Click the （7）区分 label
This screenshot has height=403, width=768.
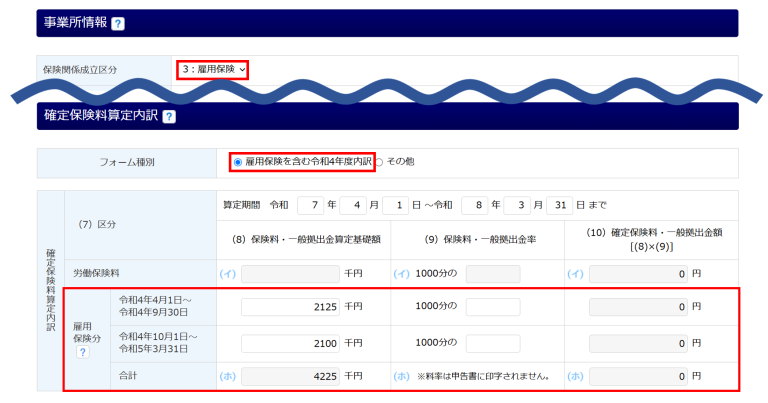tap(97, 224)
